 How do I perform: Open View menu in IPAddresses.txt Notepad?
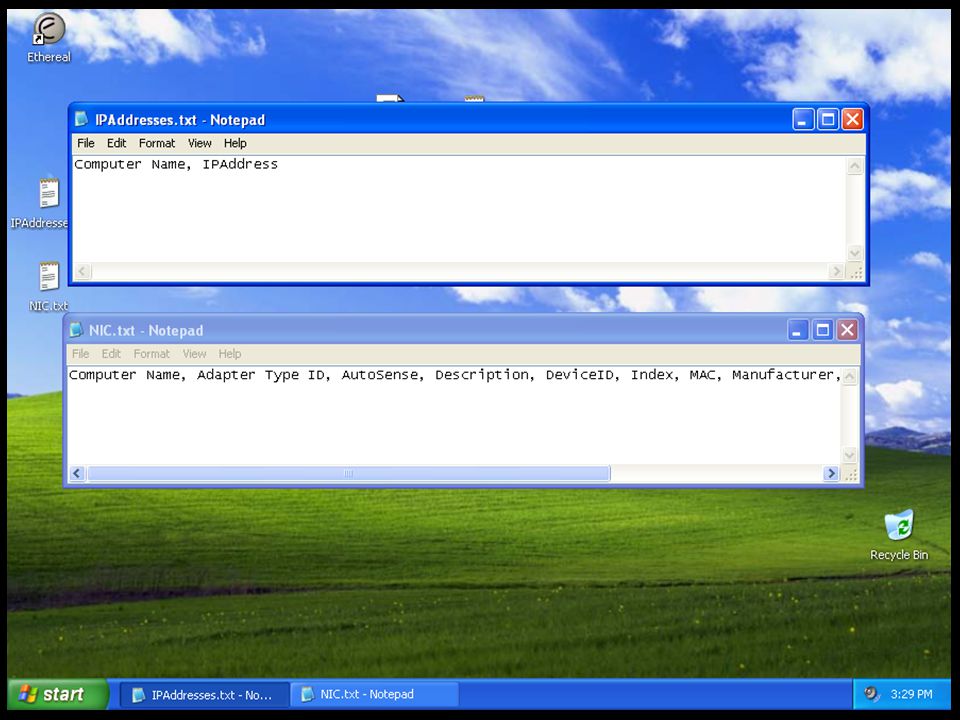pos(200,143)
